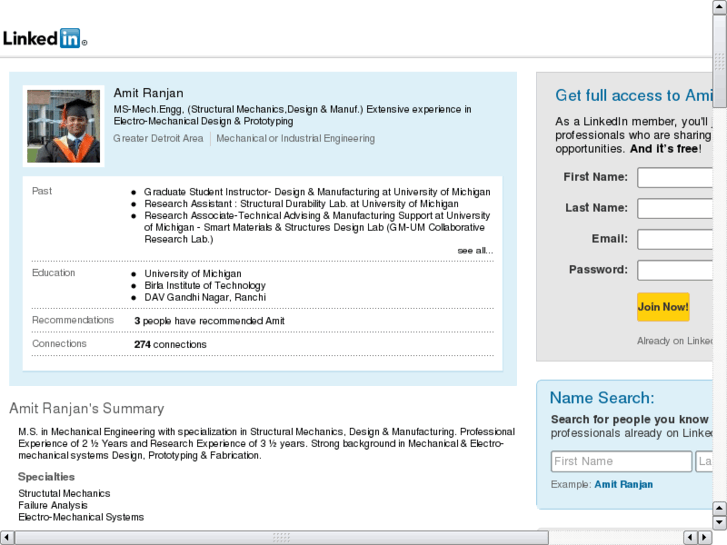Click the lower scroll-up arrow at the bottom of the vertical scrollbar
Screen dimensions: 727x545
[x=719, y=508]
